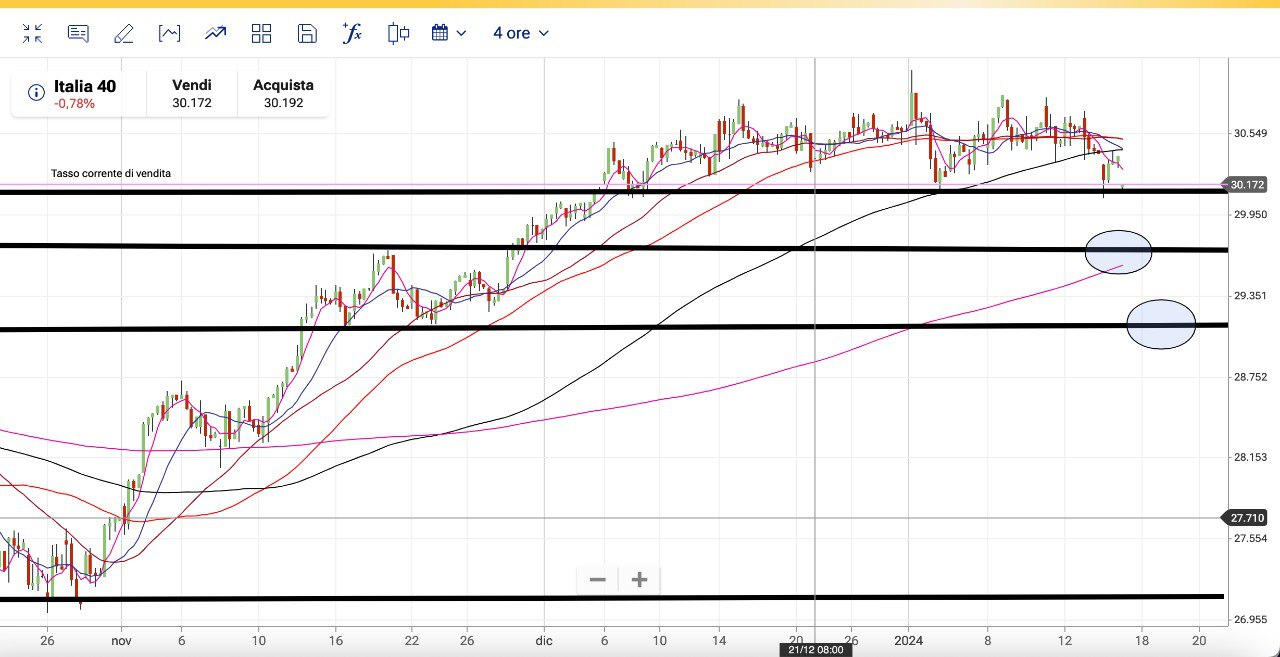
Task: Expand the calendar date range dropdown
Action: tap(449, 33)
